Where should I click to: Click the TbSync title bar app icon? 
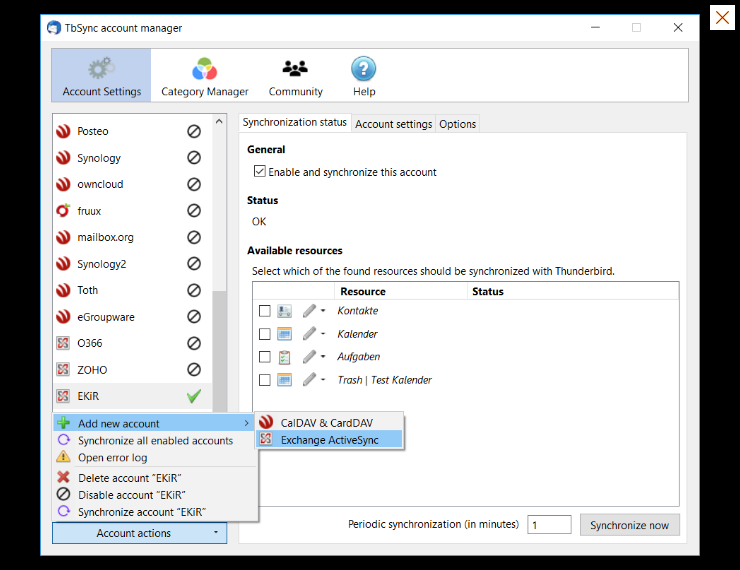pyautogui.click(x=54, y=28)
